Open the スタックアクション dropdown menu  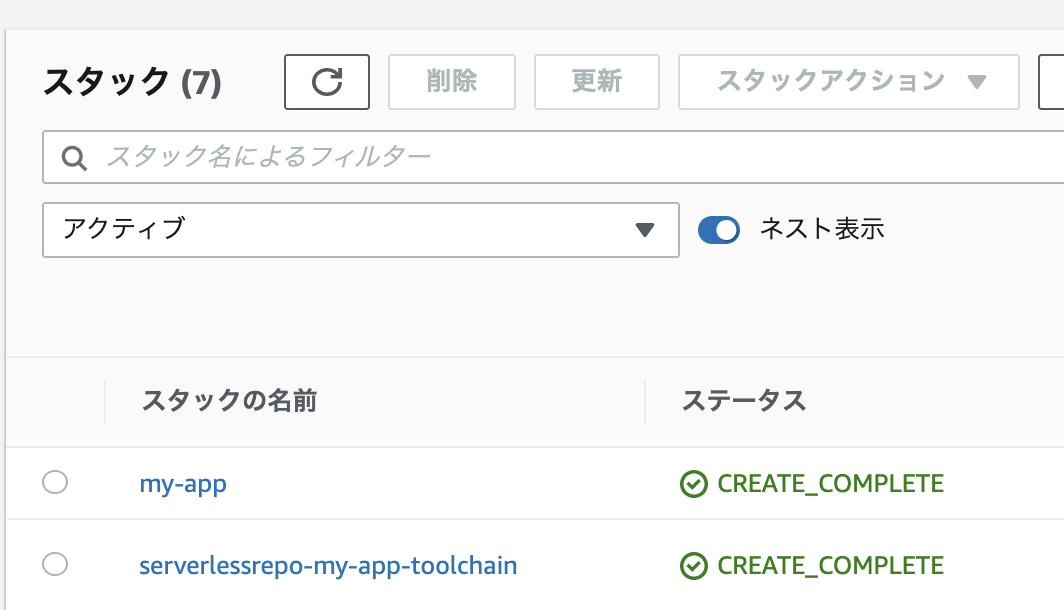pyautogui.click(x=848, y=82)
